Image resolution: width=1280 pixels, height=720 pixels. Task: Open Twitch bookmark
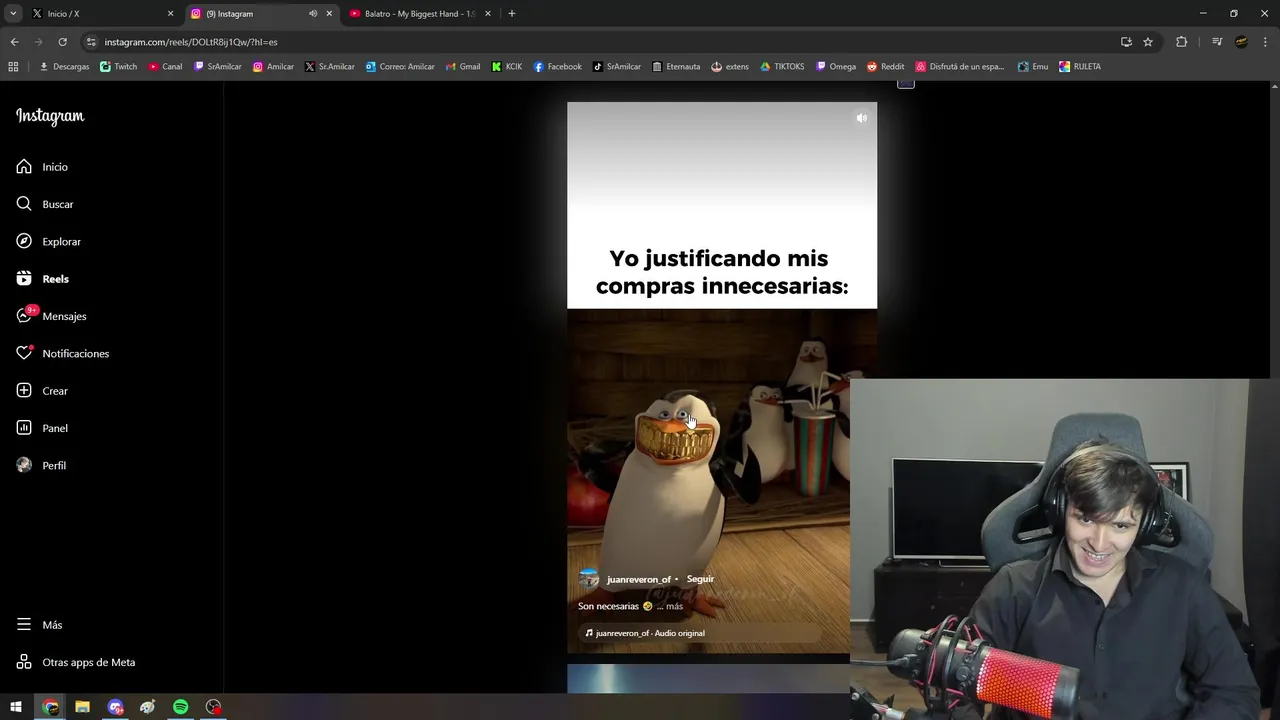119,67
